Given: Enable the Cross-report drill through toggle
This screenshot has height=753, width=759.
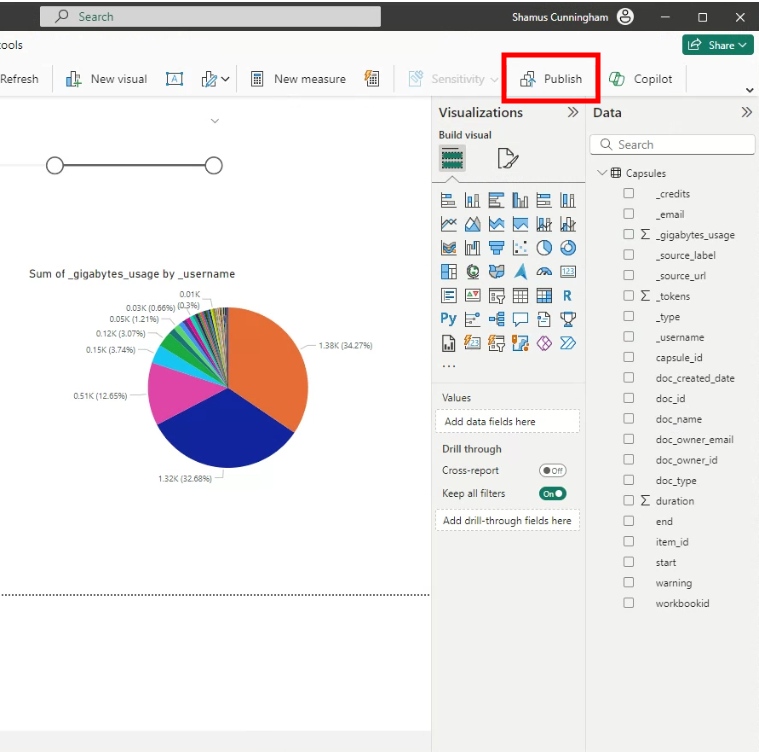Looking at the screenshot, I should (552, 470).
